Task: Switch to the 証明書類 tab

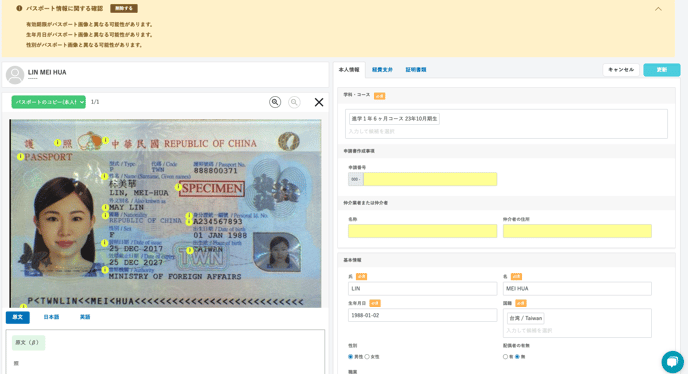Action: click(x=416, y=70)
